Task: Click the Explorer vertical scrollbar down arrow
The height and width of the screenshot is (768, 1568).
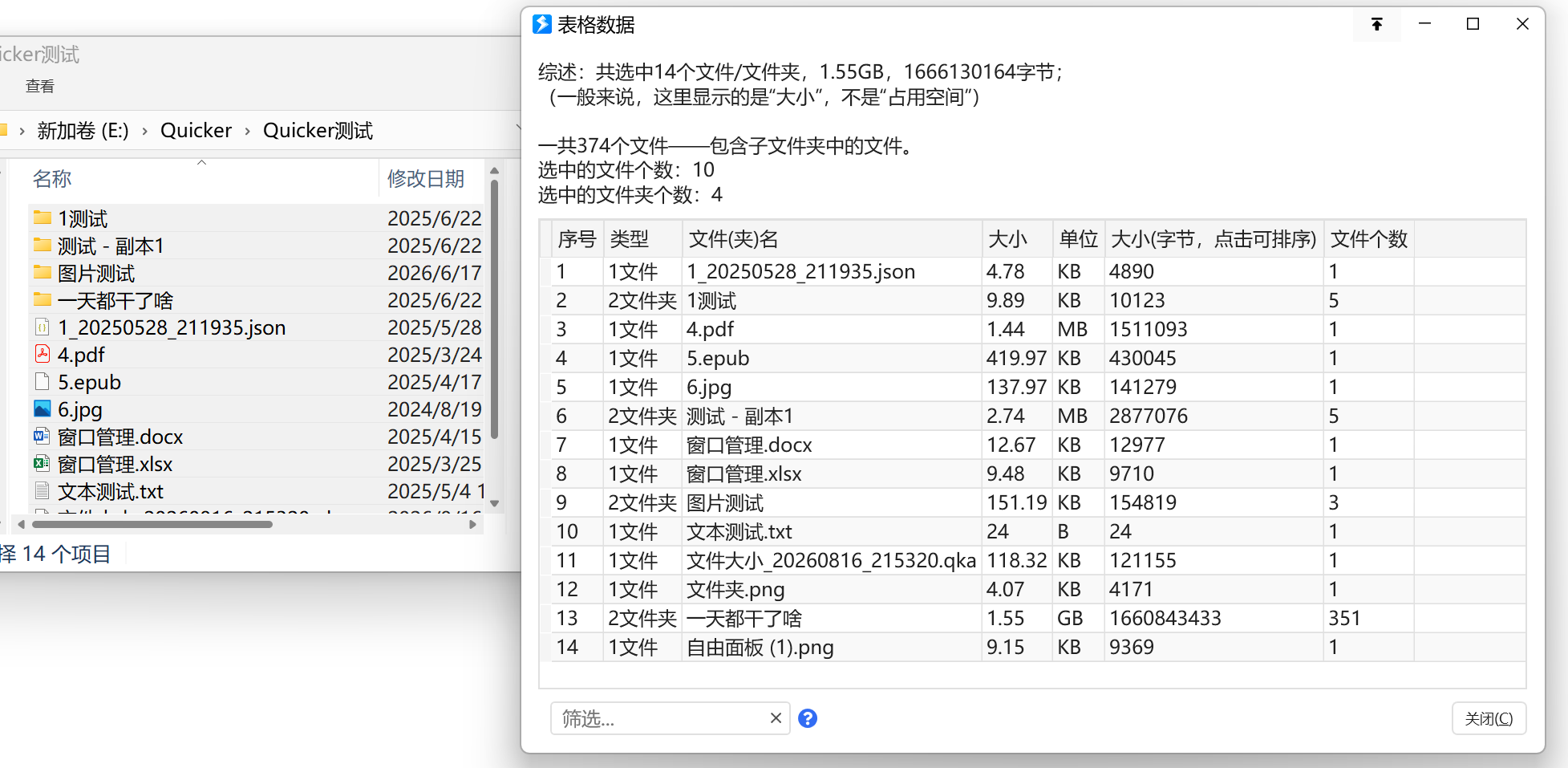Action: pyautogui.click(x=495, y=504)
